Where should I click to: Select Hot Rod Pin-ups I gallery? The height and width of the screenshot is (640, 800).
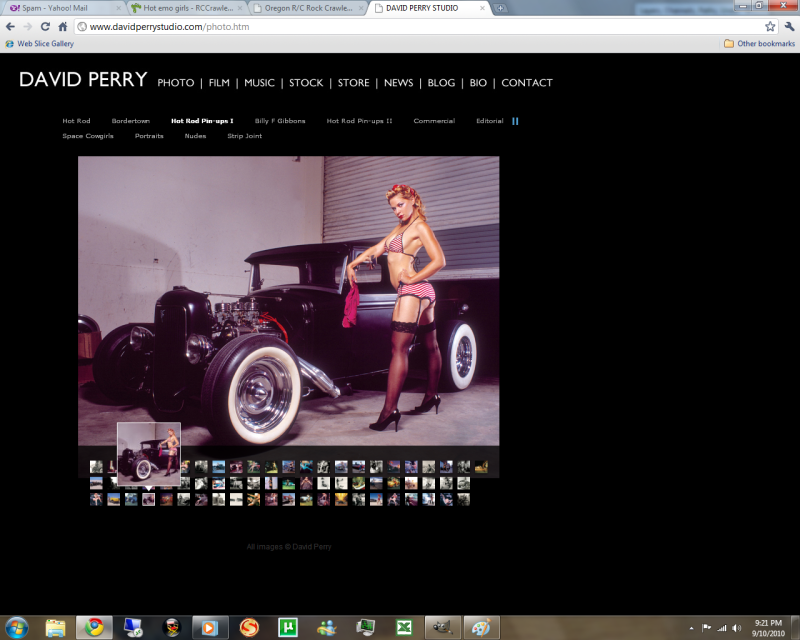coord(202,121)
